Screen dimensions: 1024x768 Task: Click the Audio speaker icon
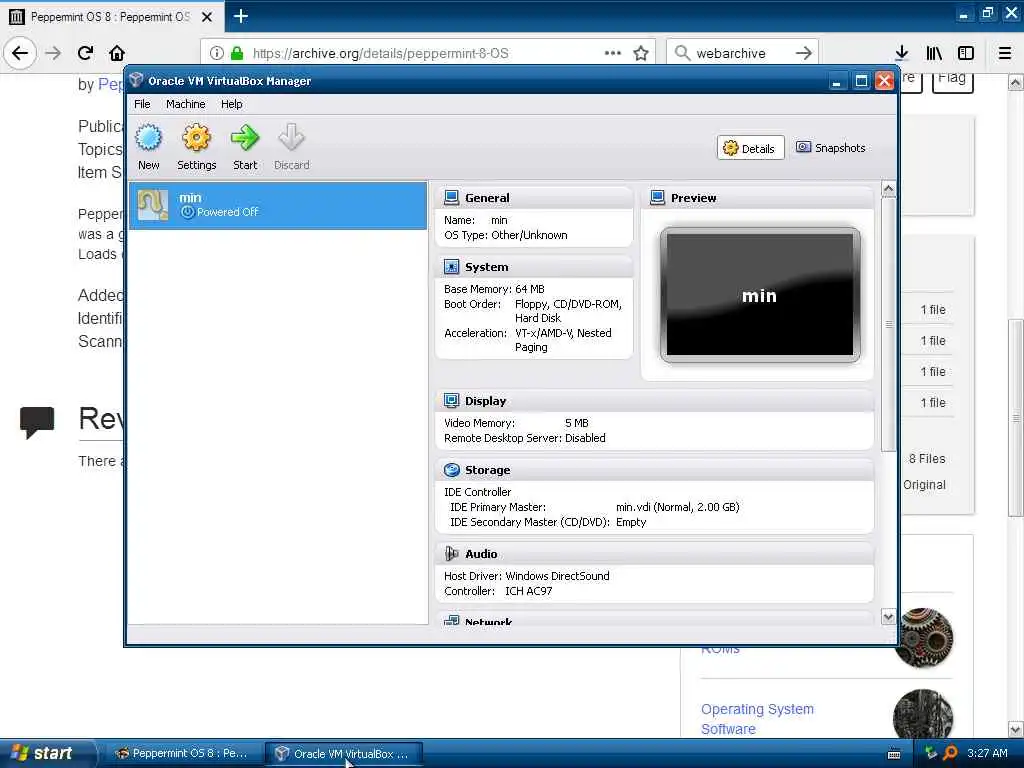point(451,554)
